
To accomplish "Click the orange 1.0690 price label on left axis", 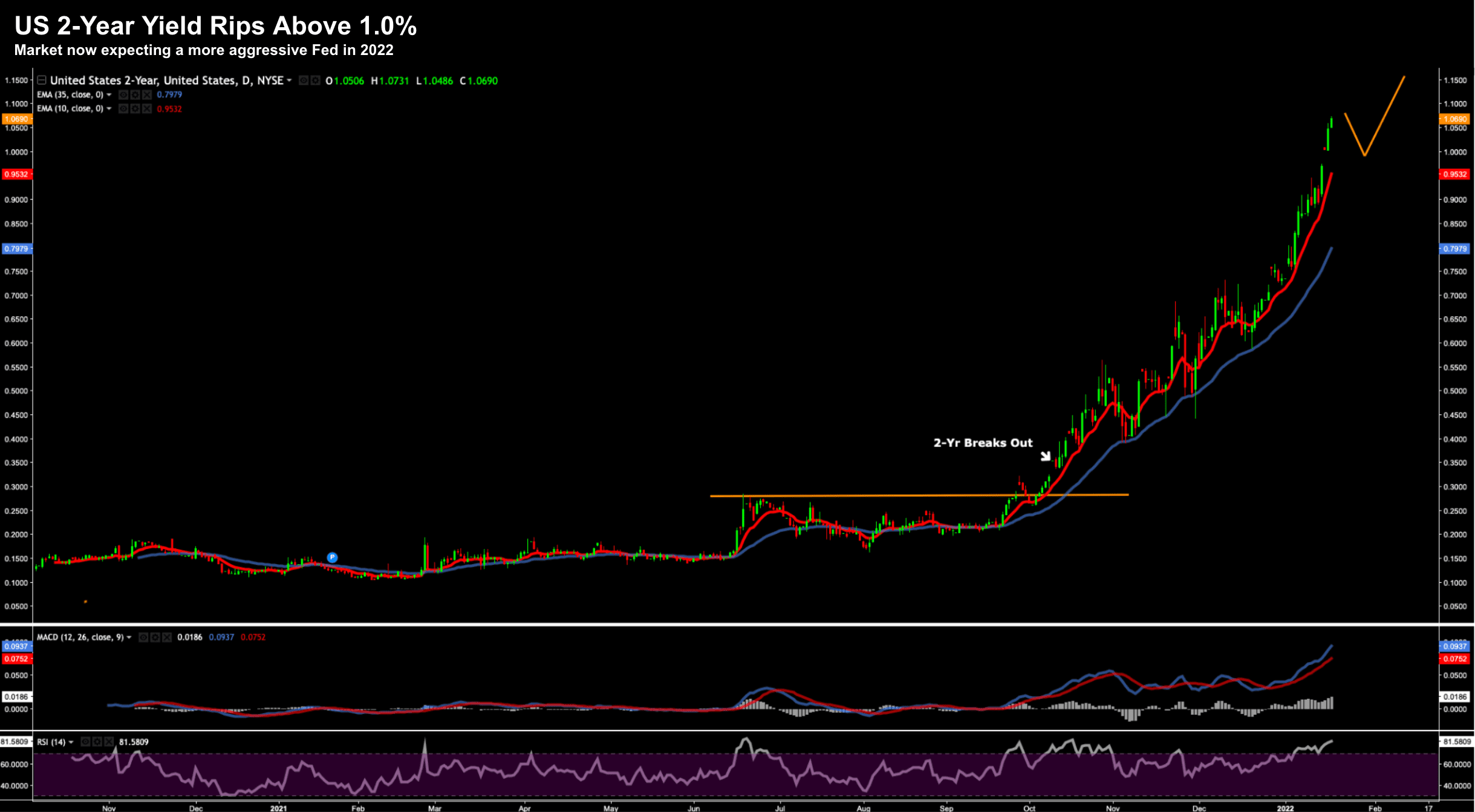I will point(17,119).
